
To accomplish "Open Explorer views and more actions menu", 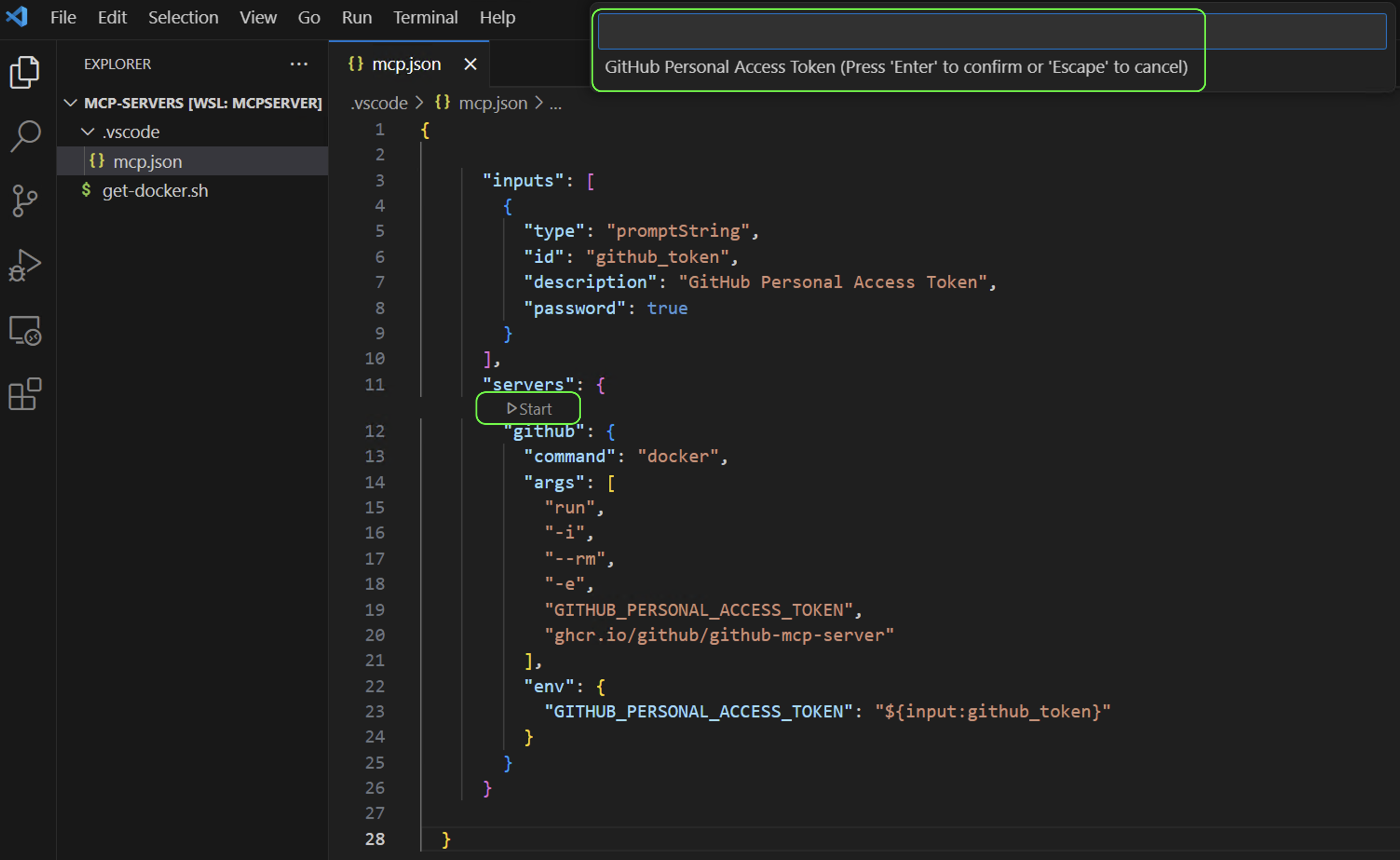I will tap(299, 64).
